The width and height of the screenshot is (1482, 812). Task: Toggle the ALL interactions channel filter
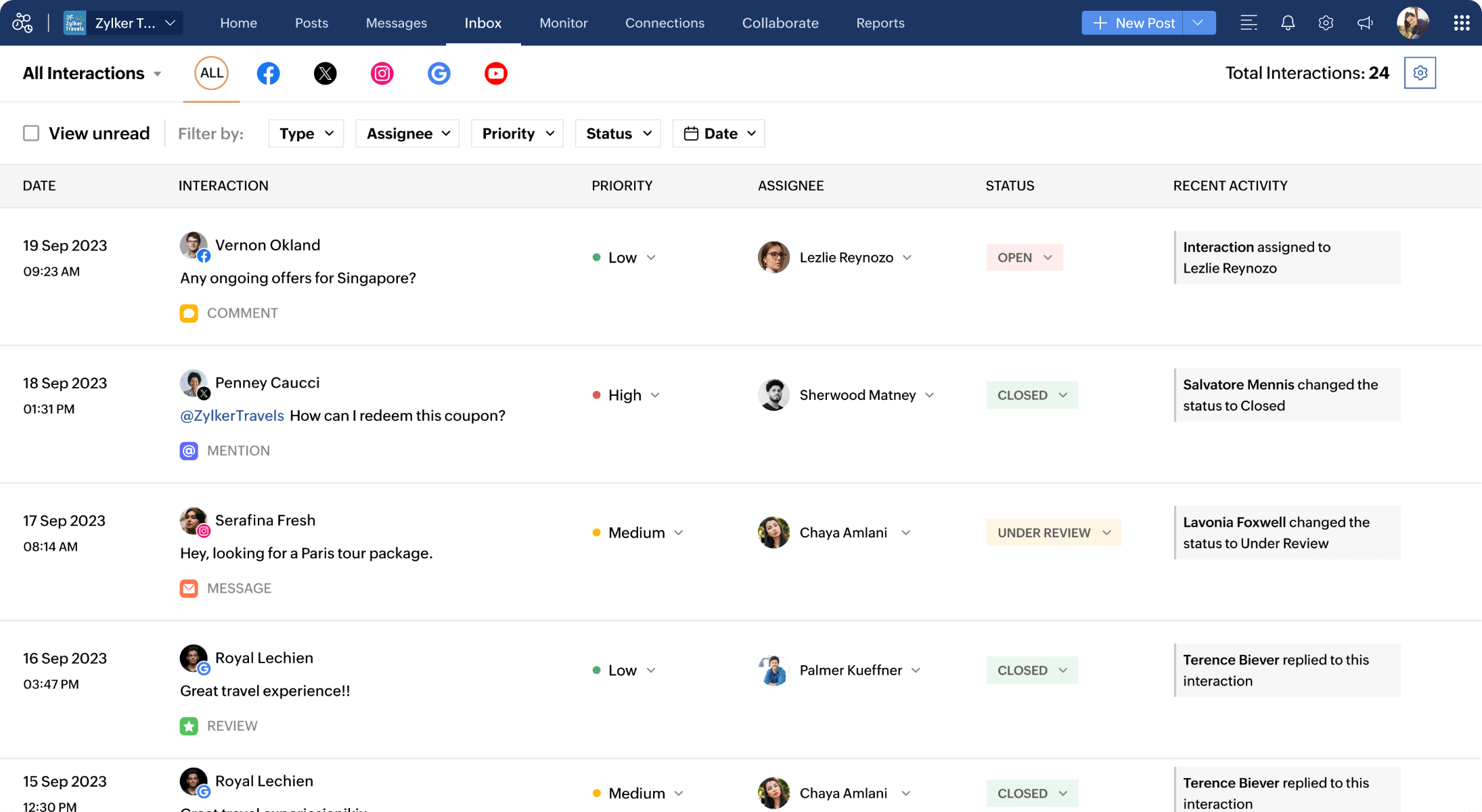click(x=211, y=73)
